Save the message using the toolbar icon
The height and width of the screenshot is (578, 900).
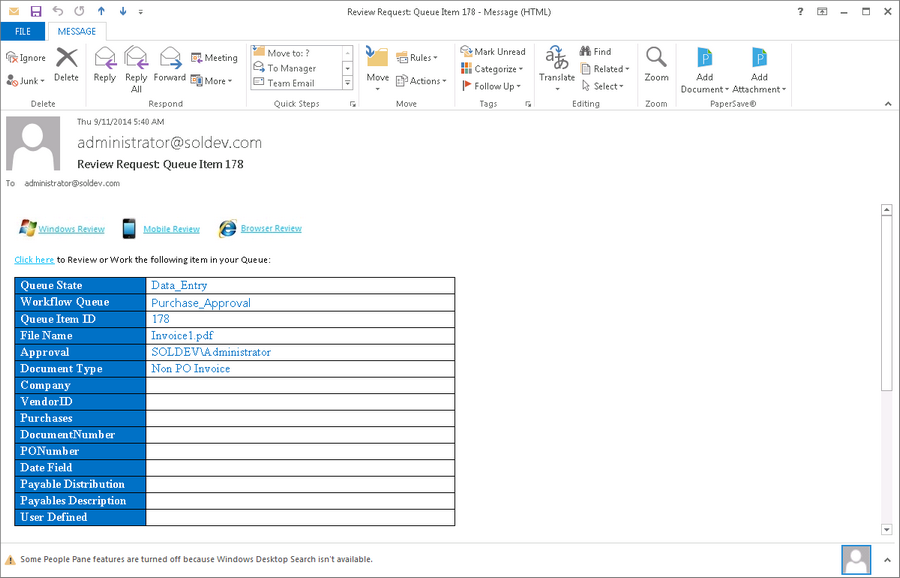coord(36,11)
